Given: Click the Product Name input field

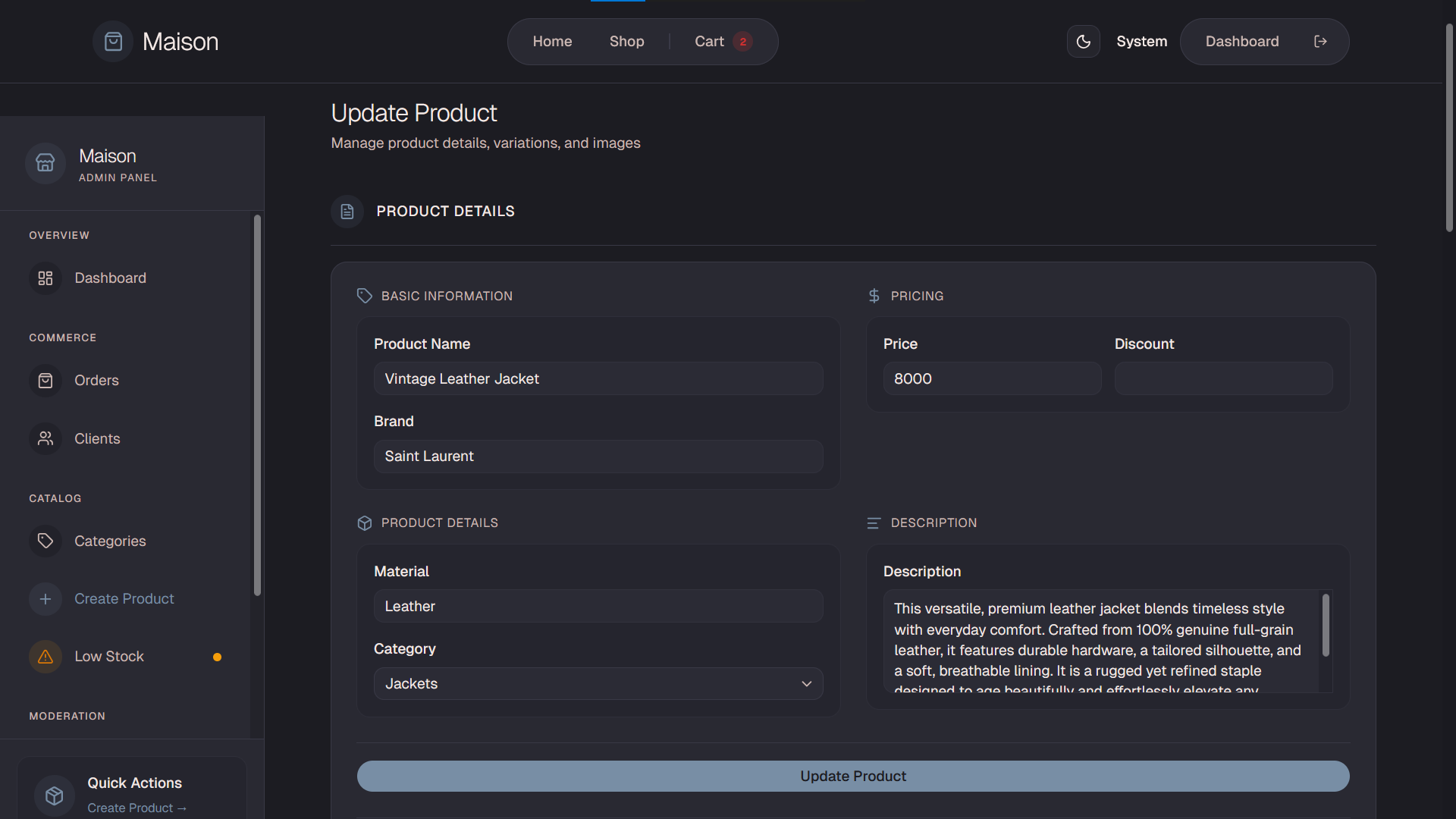Looking at the screenshot, I should click(598, 378).
